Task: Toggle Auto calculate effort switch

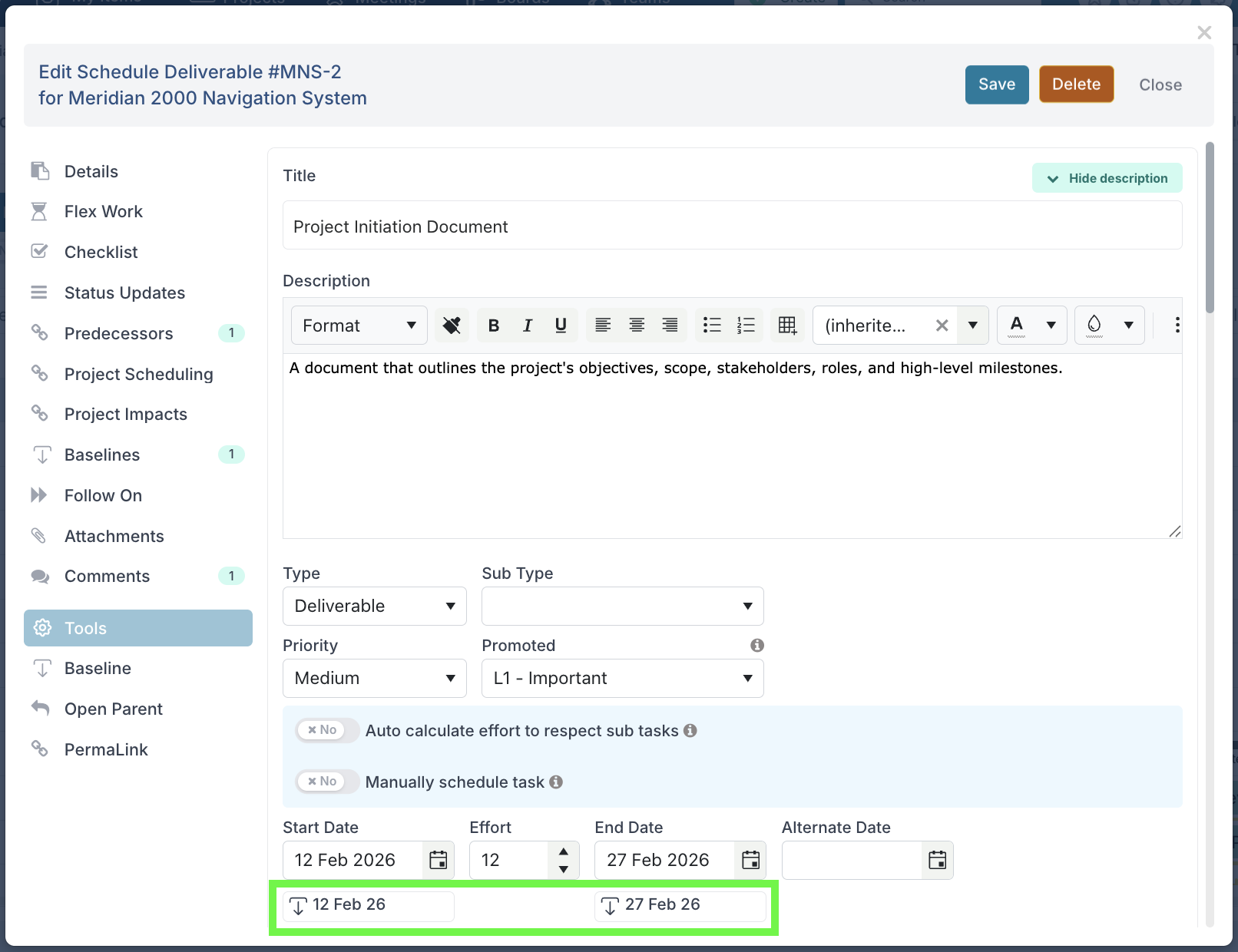Action: (x=327, y=730)
